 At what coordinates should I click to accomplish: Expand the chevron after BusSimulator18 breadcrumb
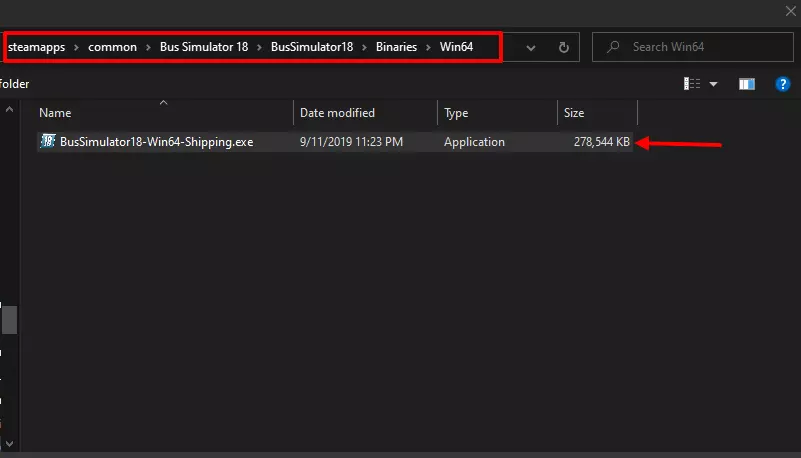click(x=364, y=47)
